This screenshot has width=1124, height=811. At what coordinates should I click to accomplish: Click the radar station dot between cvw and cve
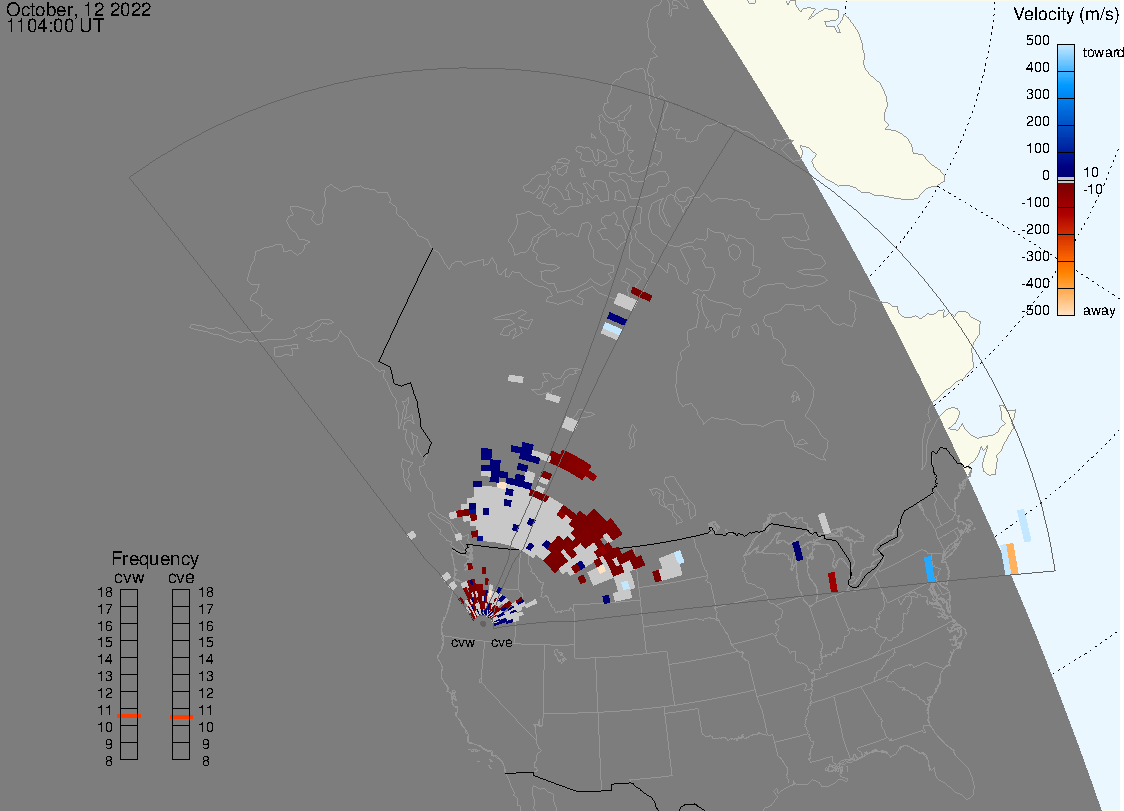pos(483,625)
